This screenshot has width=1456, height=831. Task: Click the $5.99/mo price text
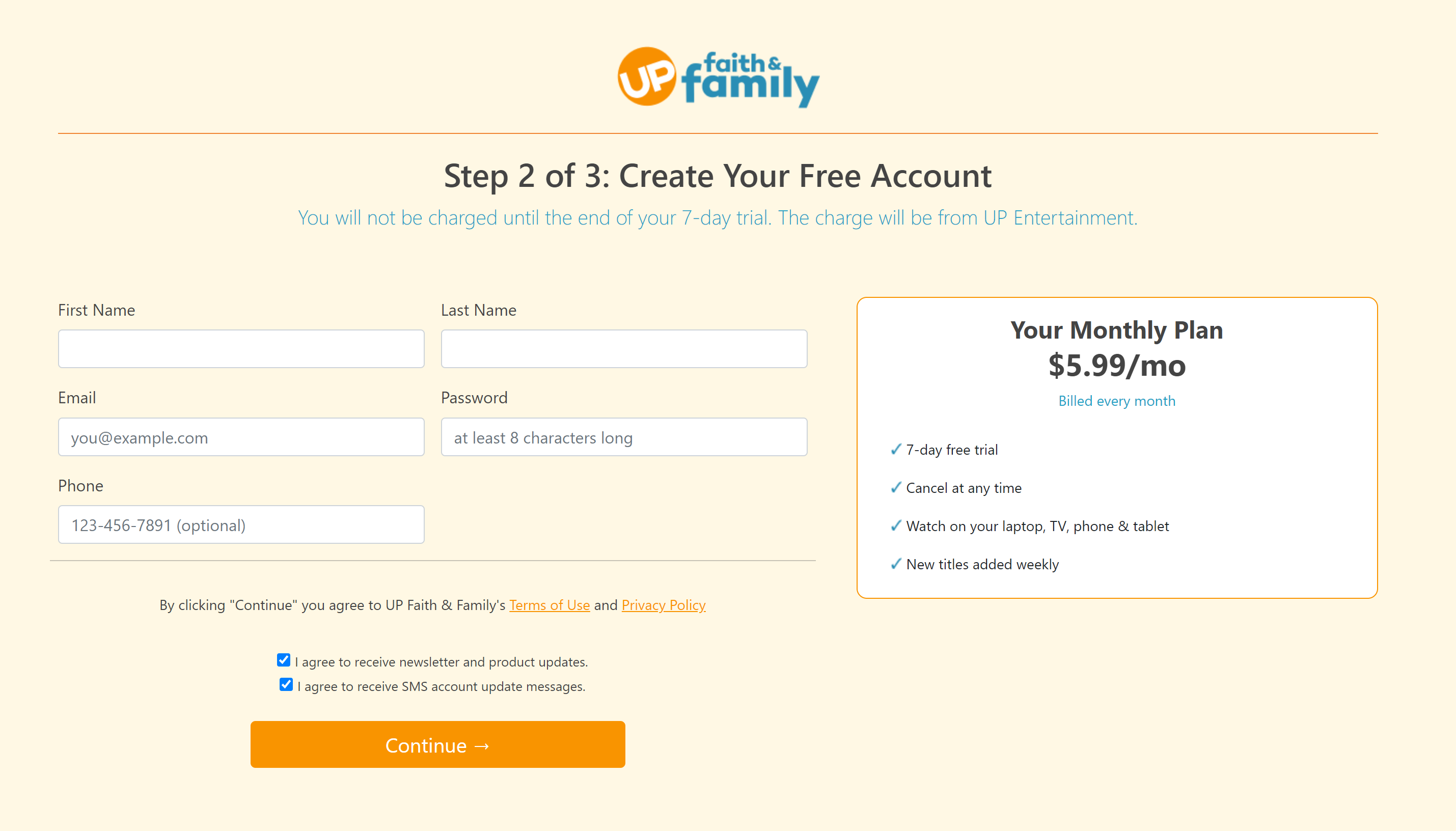pyautogui.click(x=1116, y=367)
